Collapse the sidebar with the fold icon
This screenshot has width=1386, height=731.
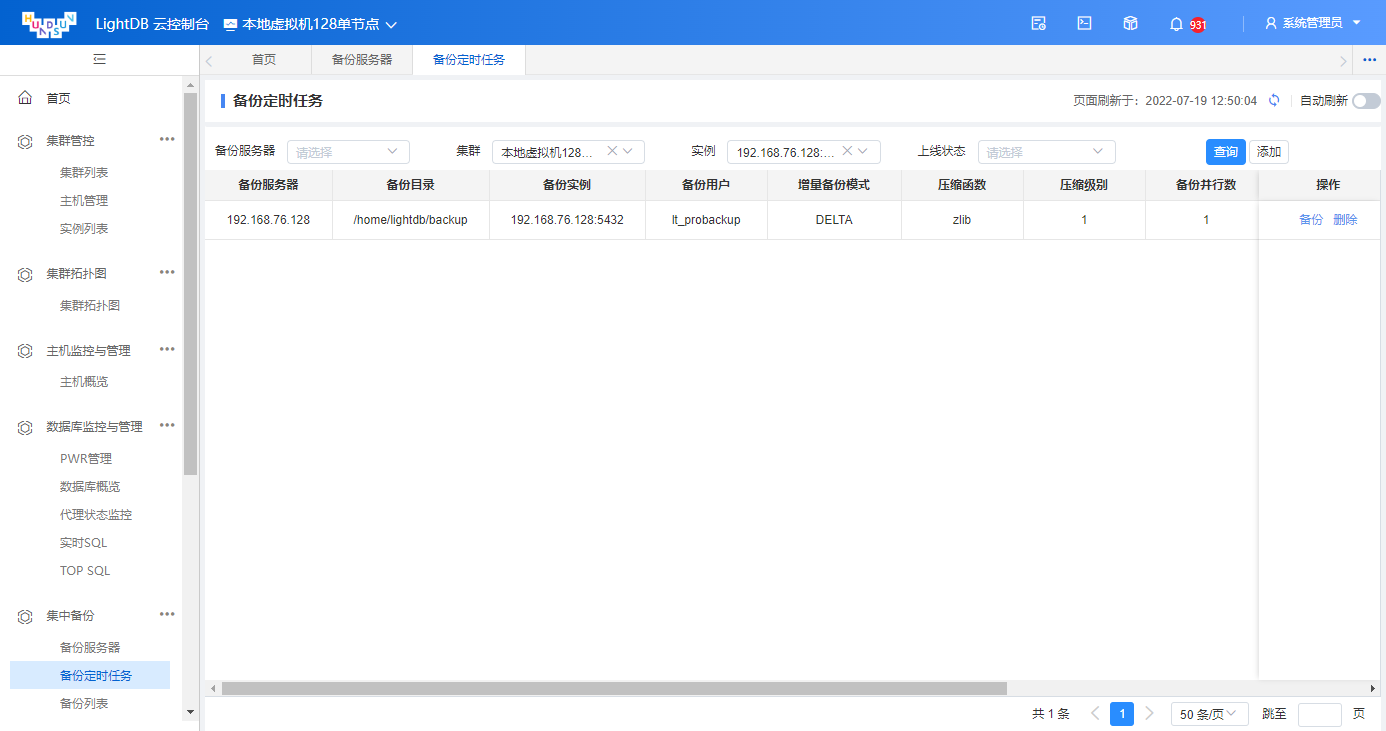pos(99,60)
